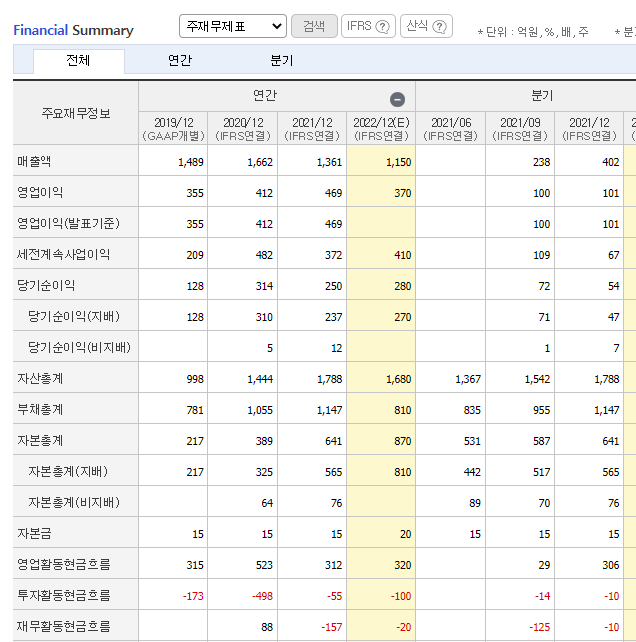Click 영업이익 estimate value 370

tap(403, 193)
